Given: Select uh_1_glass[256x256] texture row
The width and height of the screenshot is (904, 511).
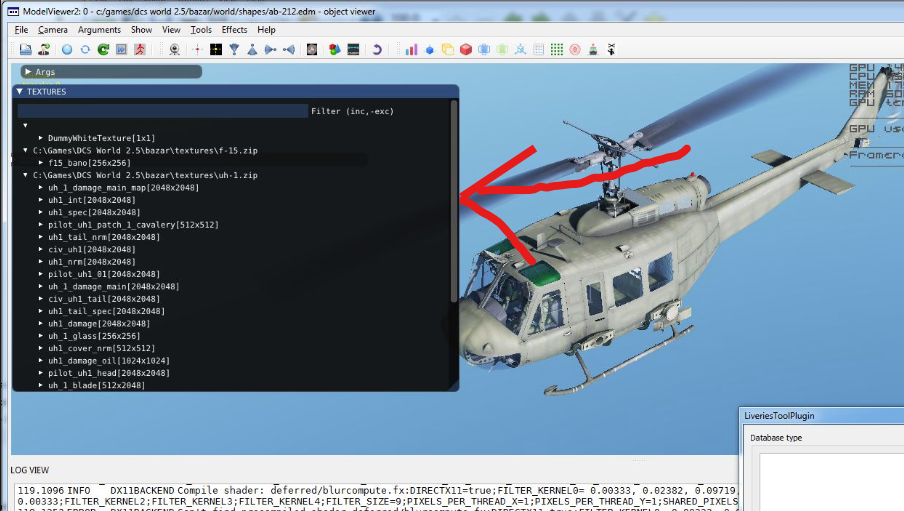Looking at the screenshot, I should (94, 336).
